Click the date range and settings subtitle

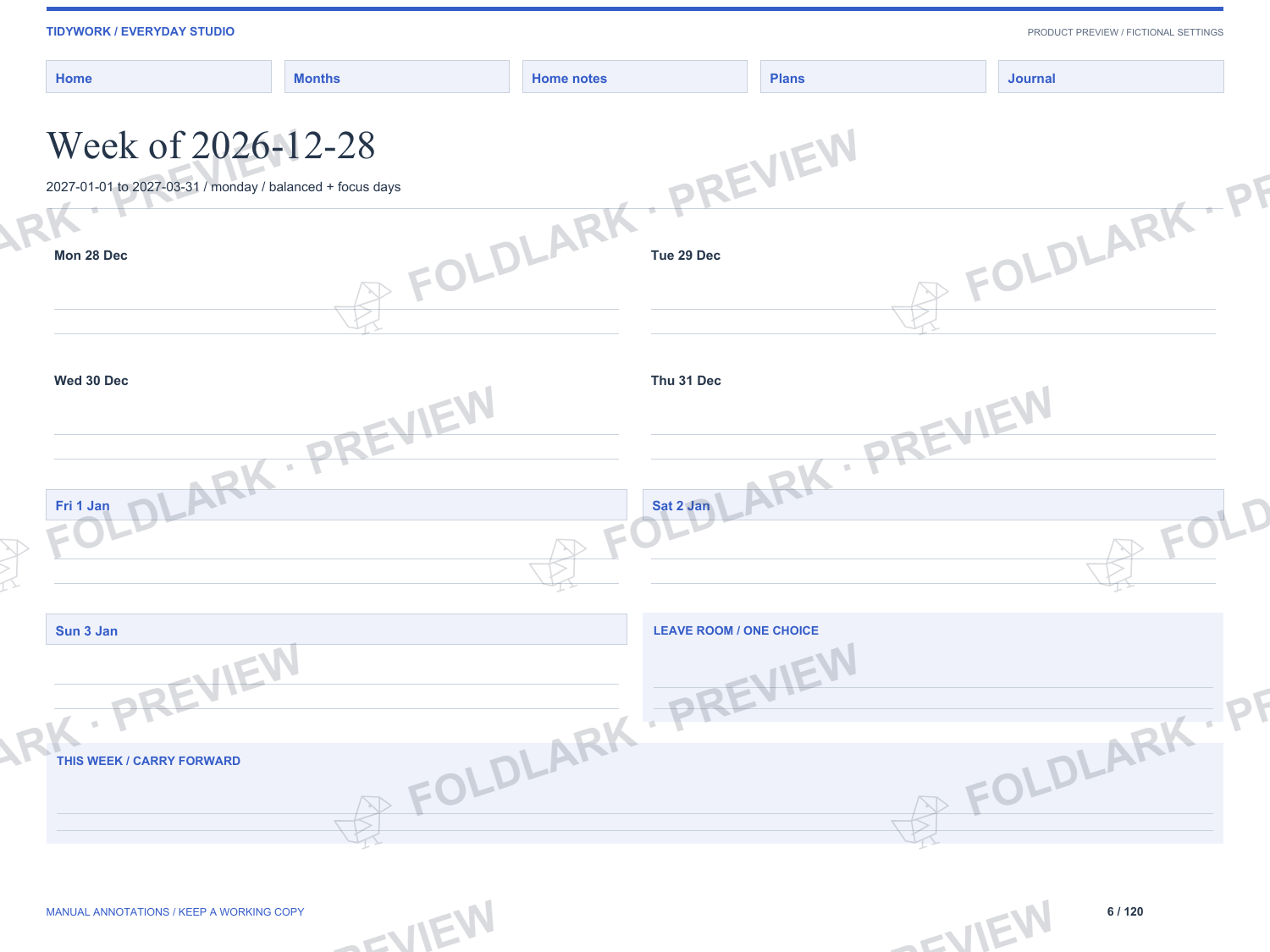coord(224,187)
